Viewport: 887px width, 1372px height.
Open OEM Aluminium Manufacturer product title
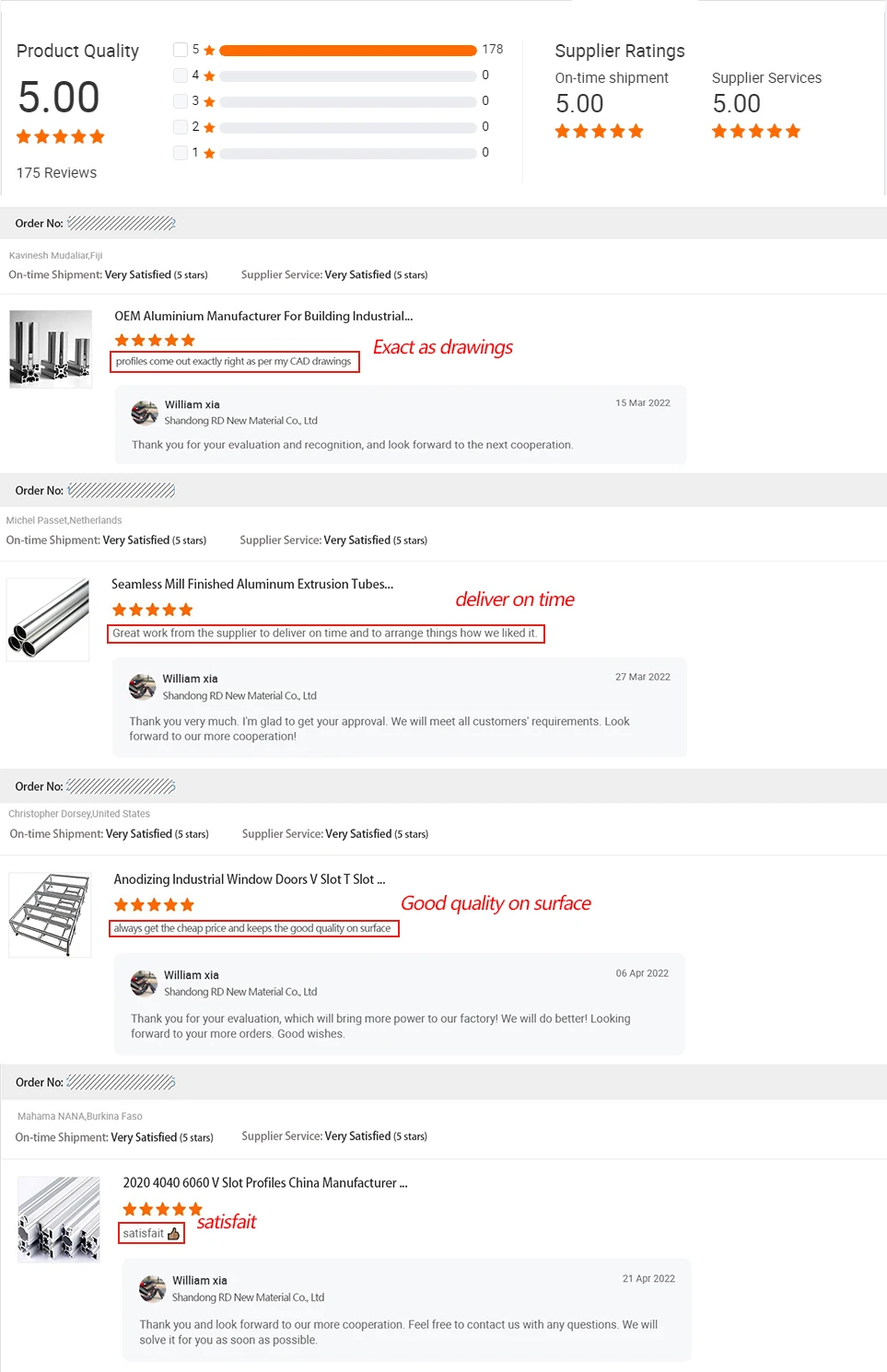coord(263,316)
